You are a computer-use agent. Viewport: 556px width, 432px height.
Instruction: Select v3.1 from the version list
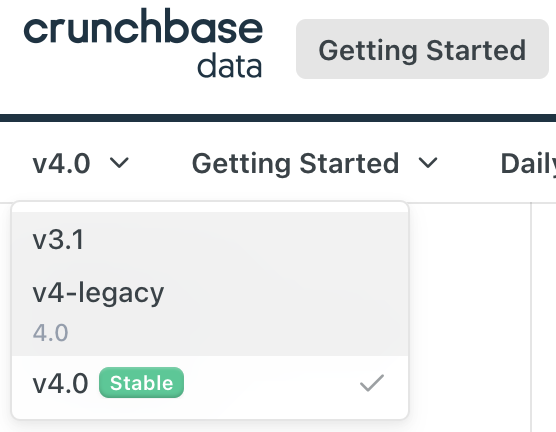pyautogui.click(x=210, y=240)
